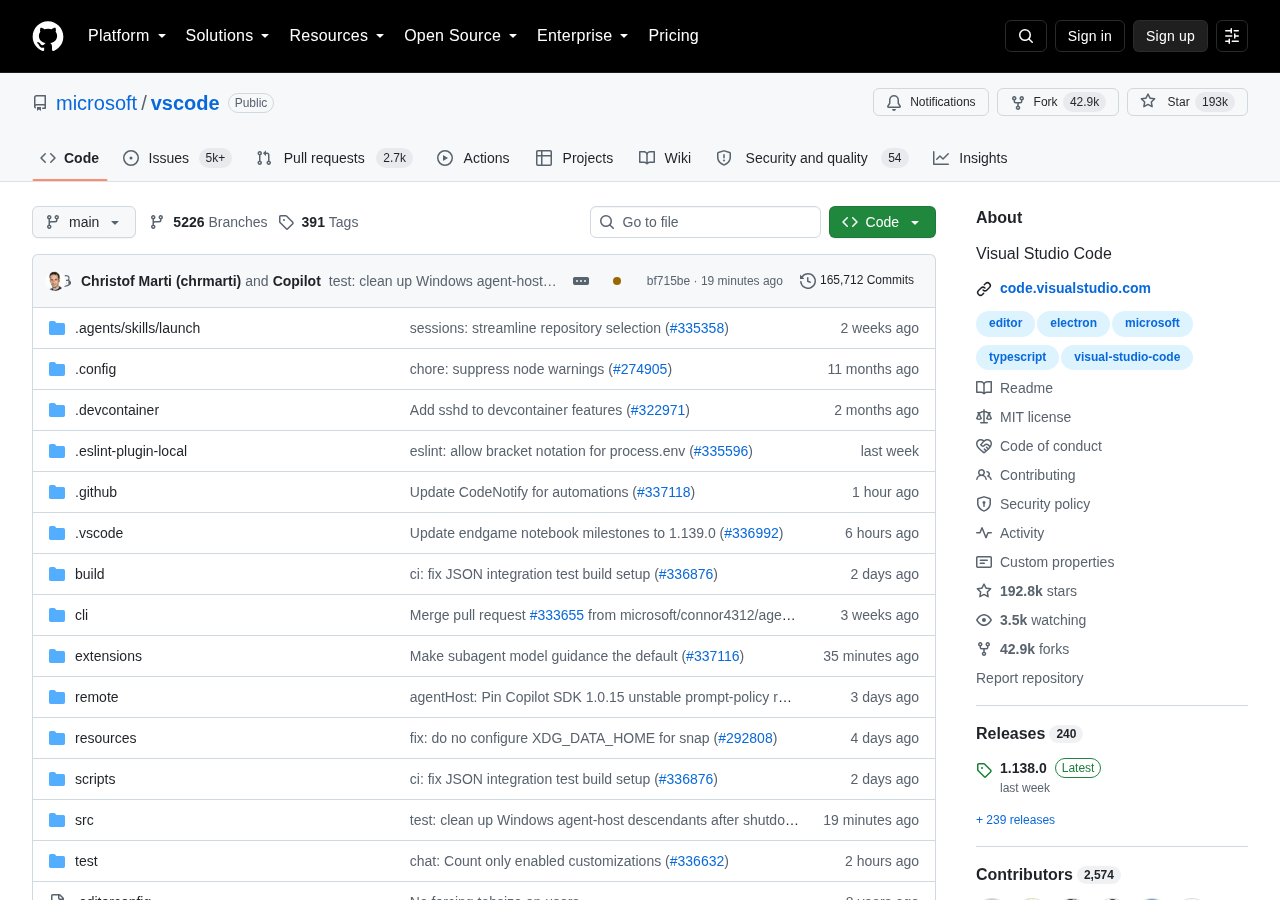
Task: Open the main branch selector
Action: (84, 222)
